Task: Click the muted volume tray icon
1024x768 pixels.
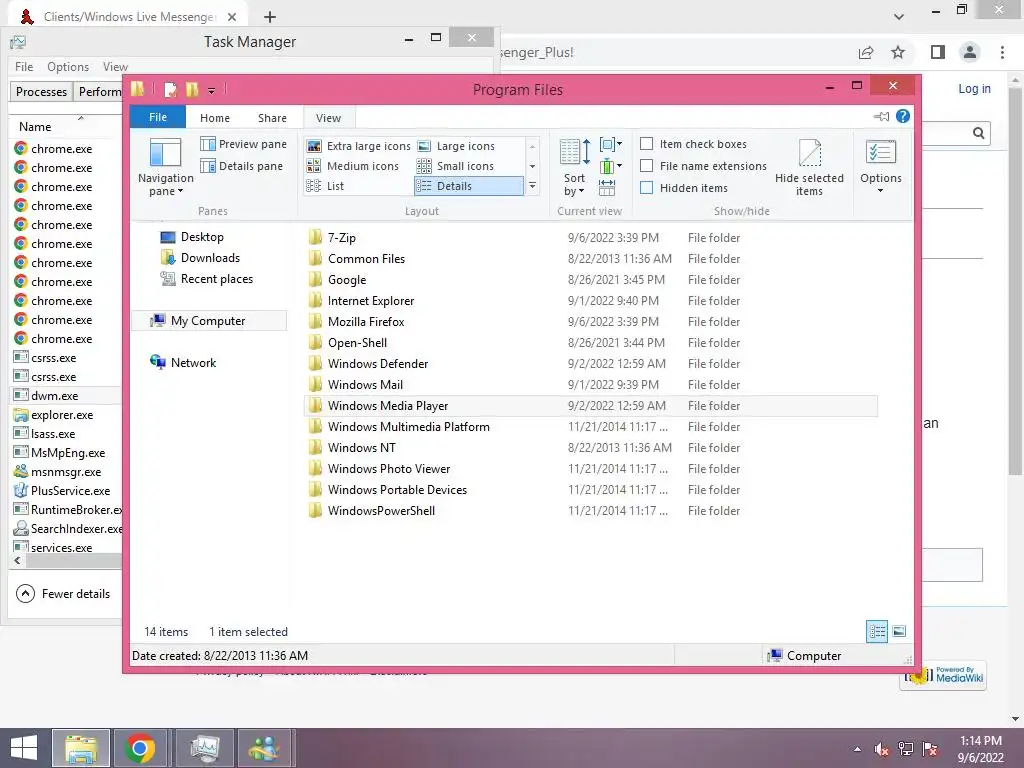Action: tap(881, 749)
